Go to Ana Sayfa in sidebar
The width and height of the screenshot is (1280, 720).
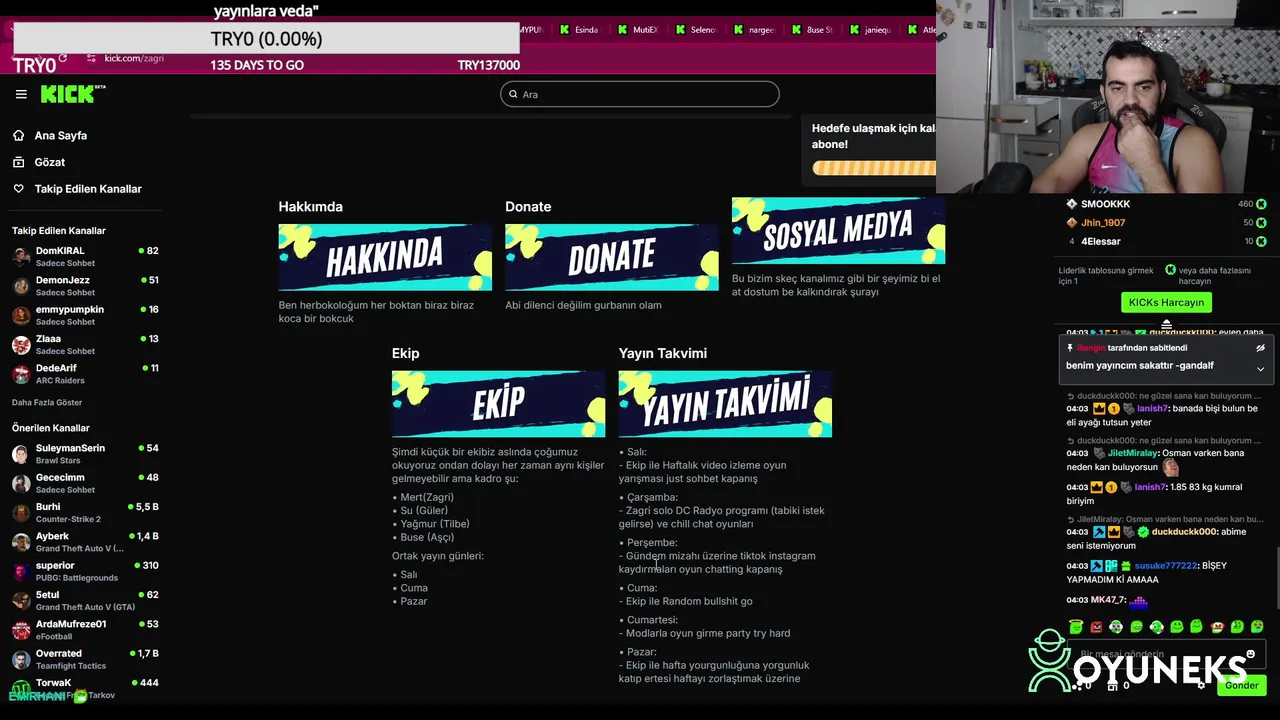(x=60, y=135)
